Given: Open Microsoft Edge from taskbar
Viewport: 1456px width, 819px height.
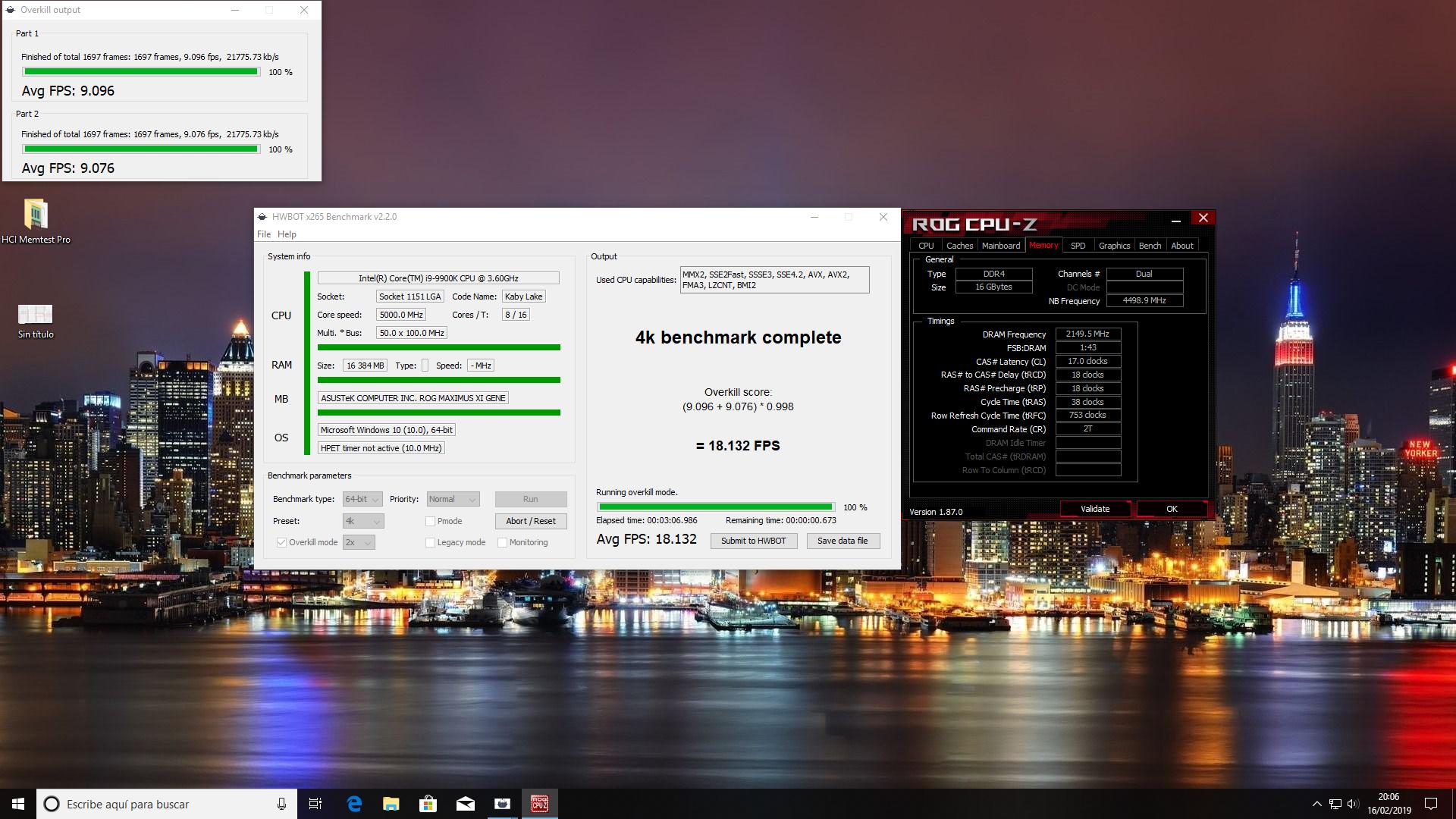Looking at the screenshot, I should point(354,804).
